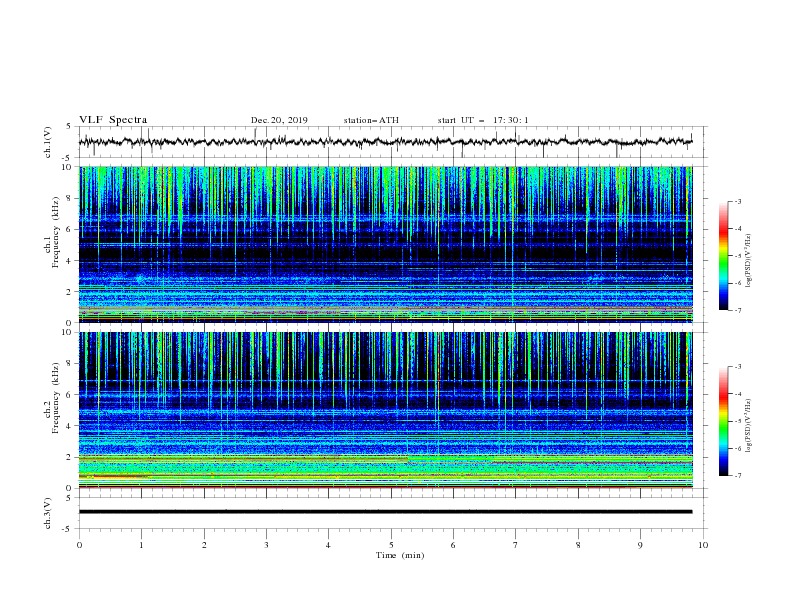The height and width of the screenshot is (612, 792).
Task: Click the "-3" tick on upper colorbar
Action: pos(737,201)
